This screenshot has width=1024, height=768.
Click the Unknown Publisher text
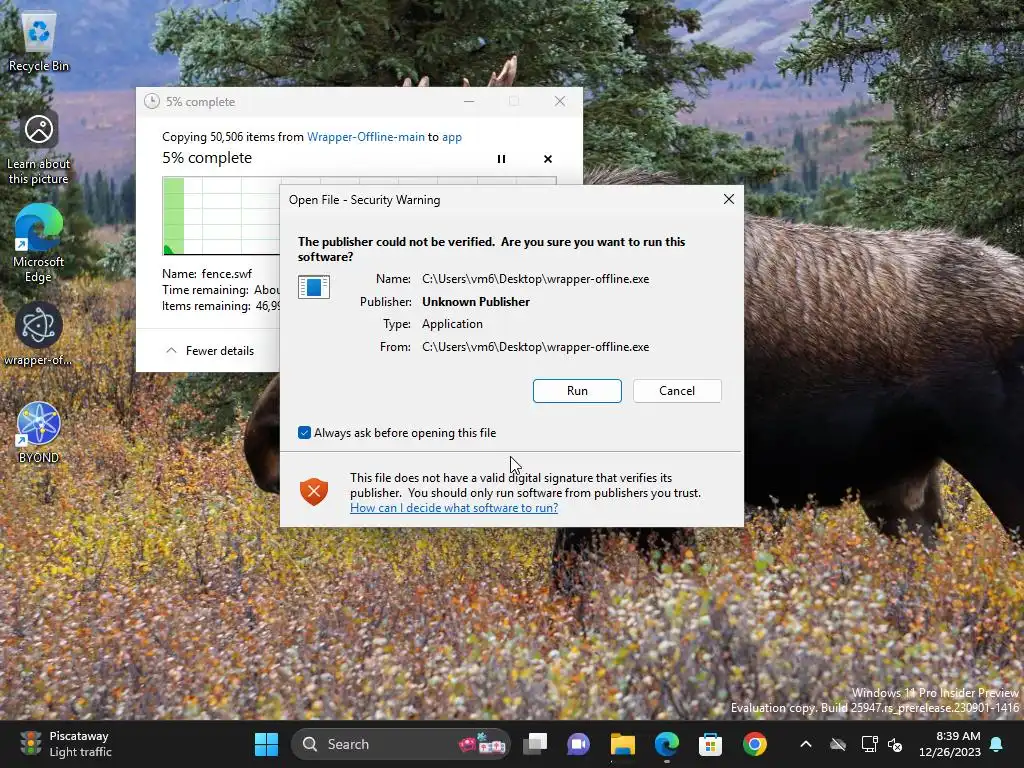click(x=475, y=302)
